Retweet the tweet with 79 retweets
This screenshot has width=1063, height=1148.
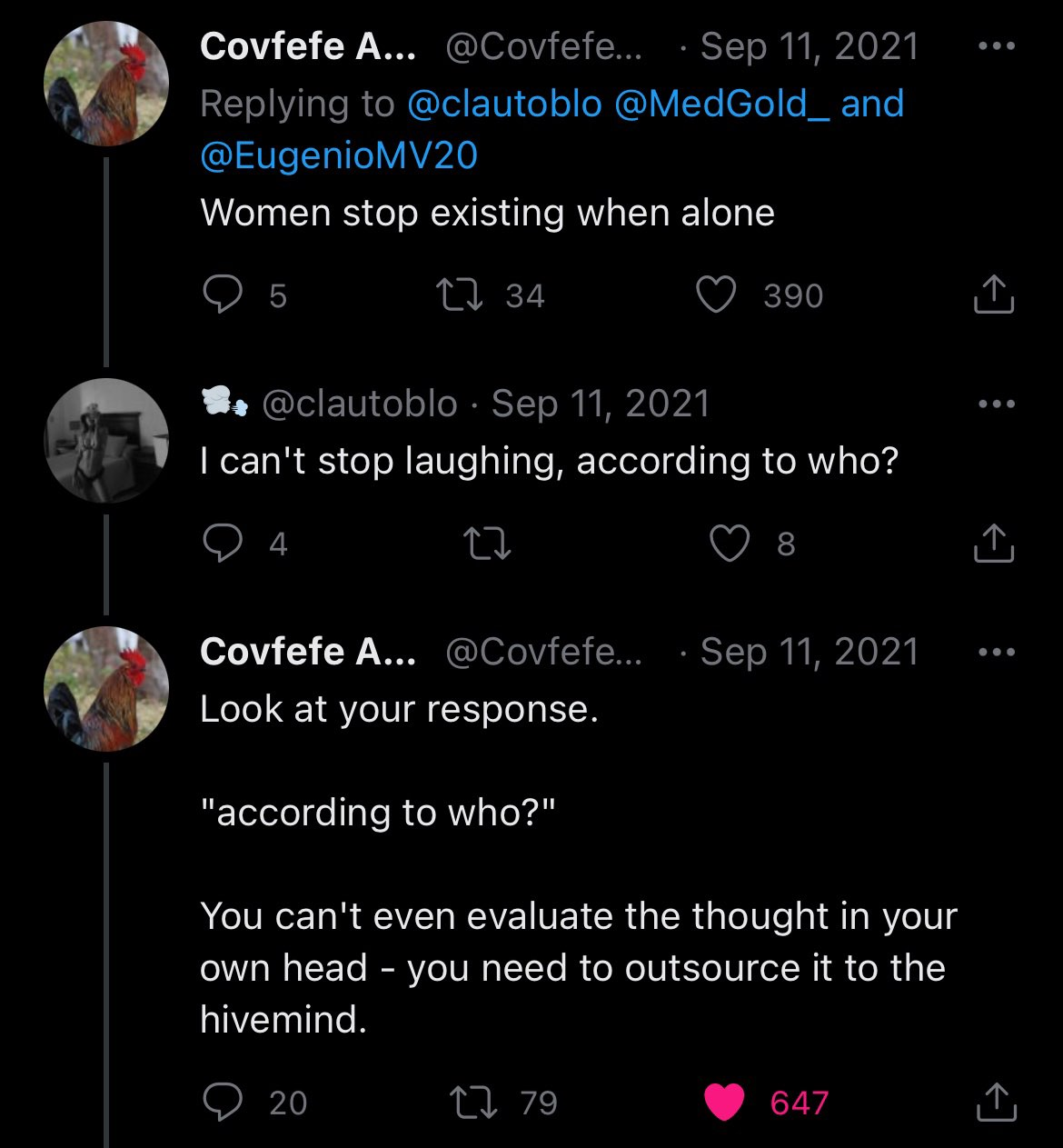pos(472,1103)
